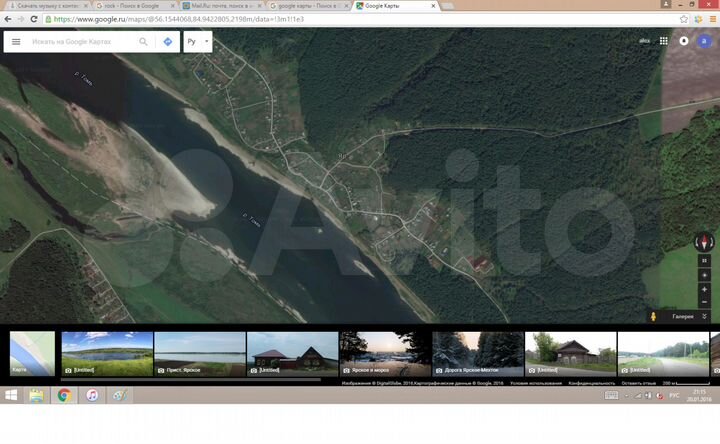Reset map orientation with the compass
Image resolution: width=720 pixels, height=444 pixels.
(x=704, y=242)
